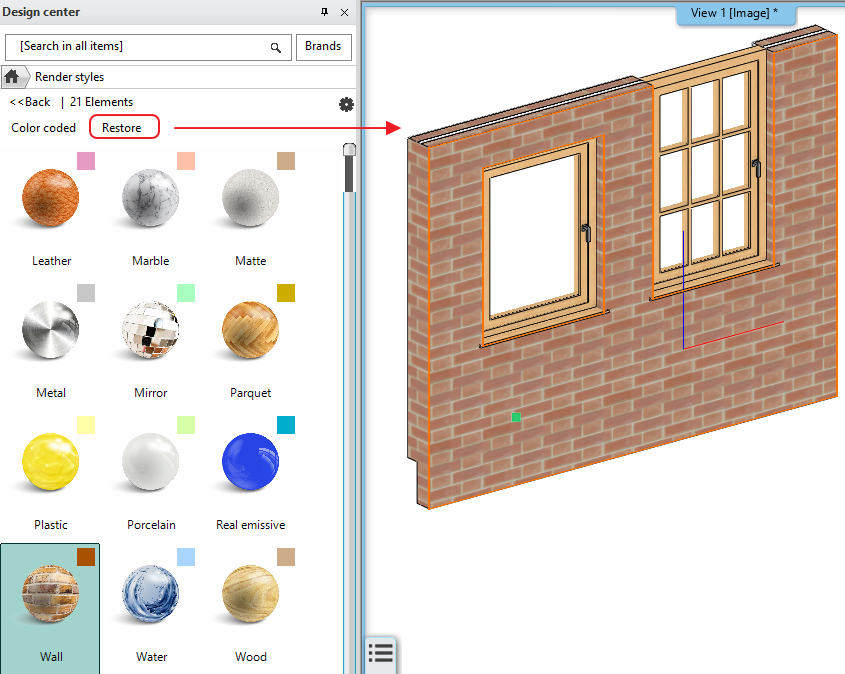Go back via <<Back link

(30, 102)
